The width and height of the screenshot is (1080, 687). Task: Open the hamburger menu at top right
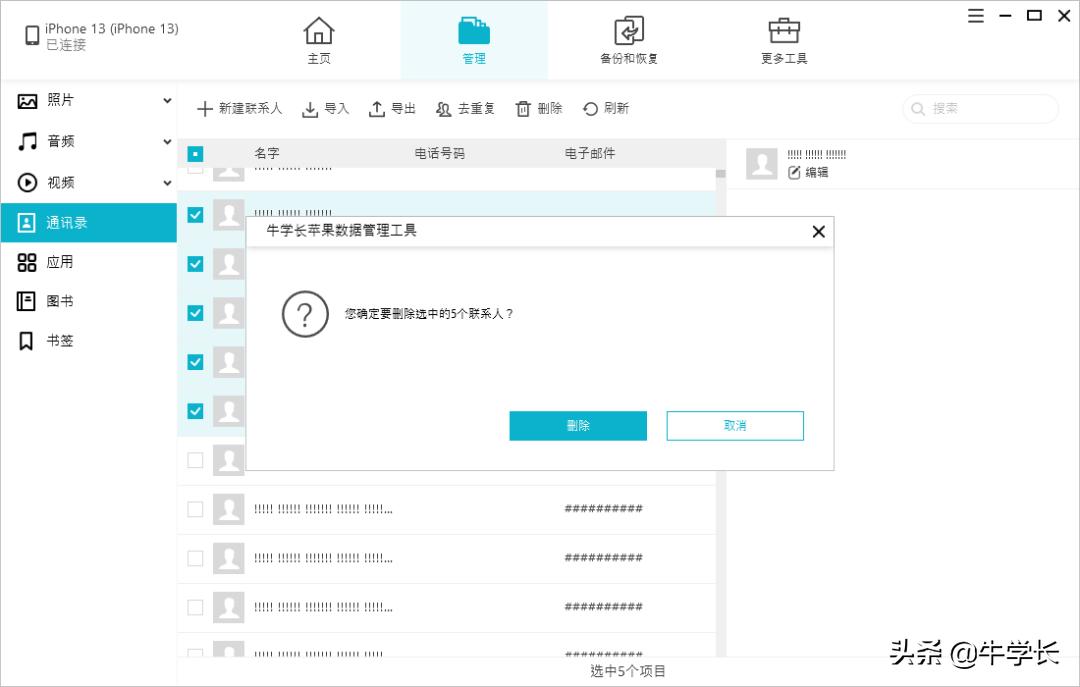975,16
